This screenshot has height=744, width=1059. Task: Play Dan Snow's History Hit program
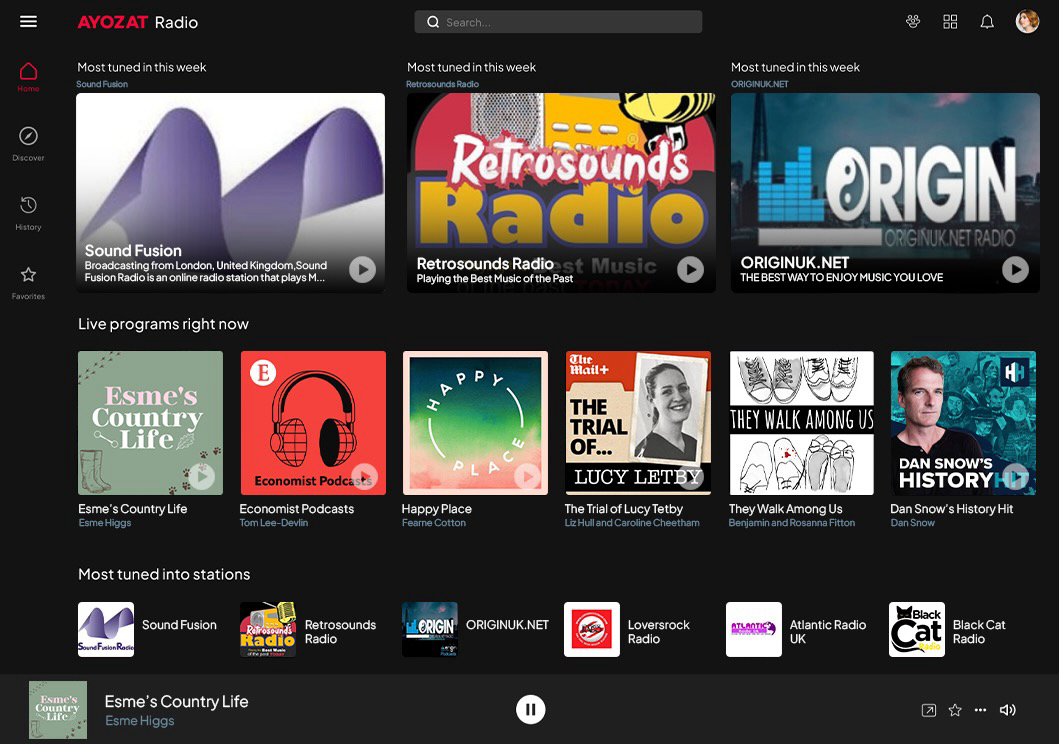click(1015, 477)
